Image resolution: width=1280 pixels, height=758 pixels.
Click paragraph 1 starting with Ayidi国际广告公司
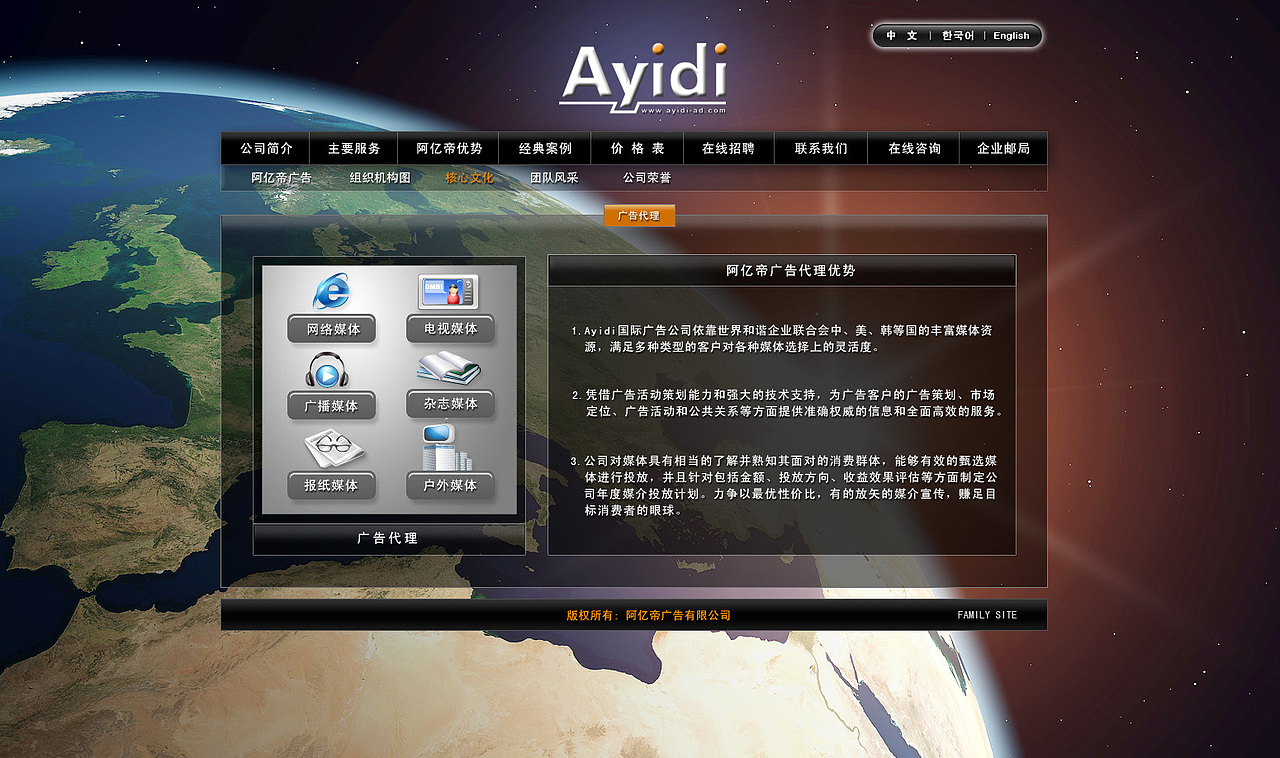[x=783, y=339]
